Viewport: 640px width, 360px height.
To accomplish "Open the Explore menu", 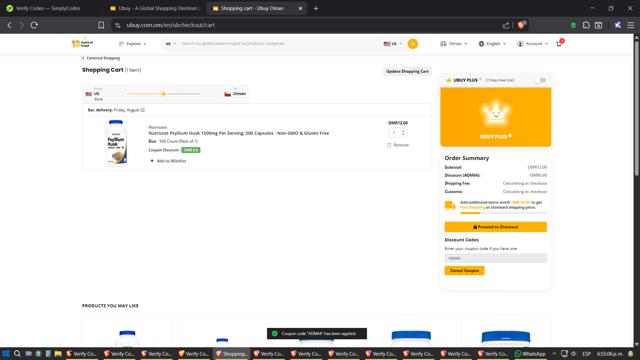I will [x=133, y=44].
